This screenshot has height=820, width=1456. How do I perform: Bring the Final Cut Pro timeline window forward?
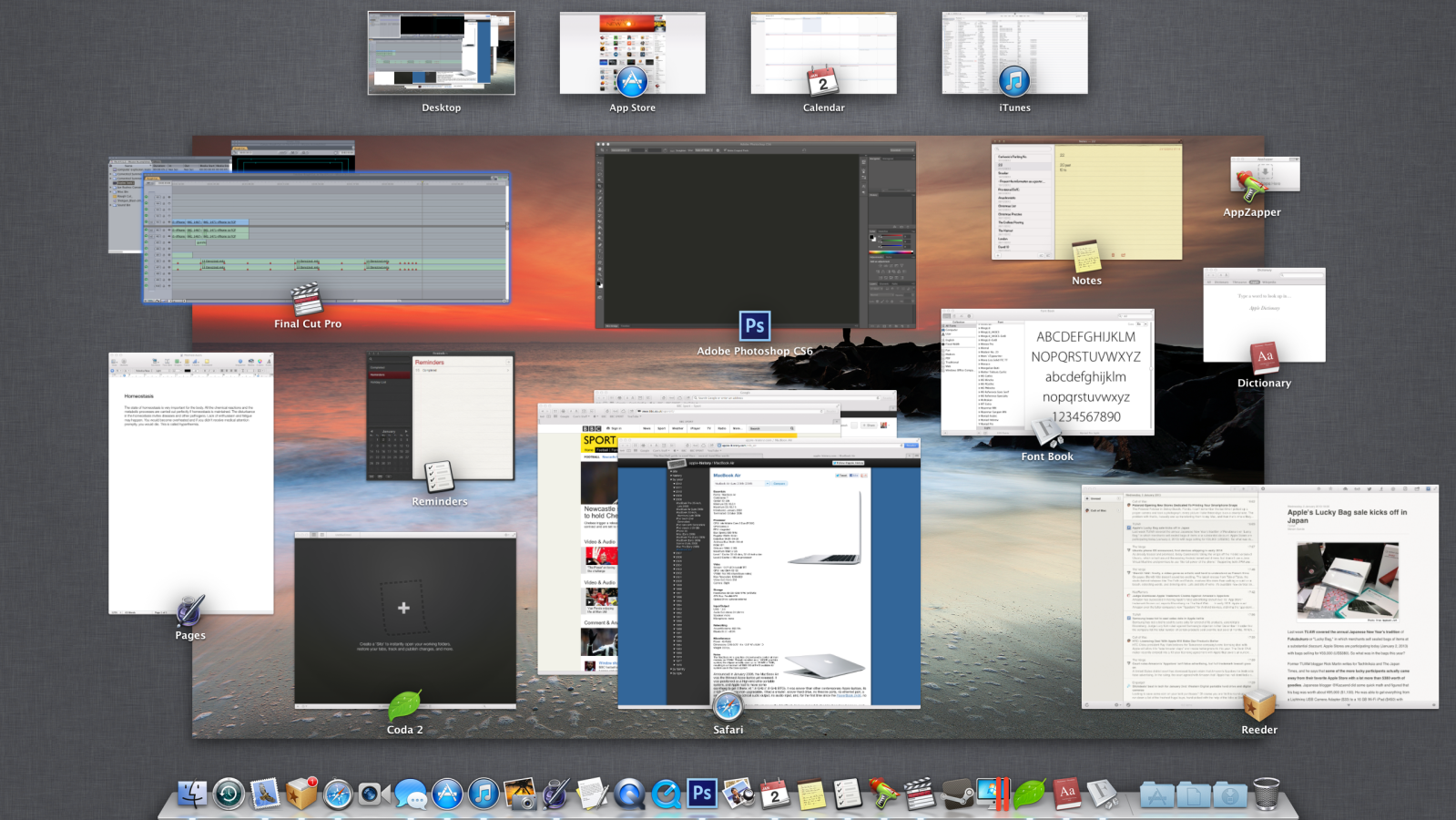tap(326, 239)
